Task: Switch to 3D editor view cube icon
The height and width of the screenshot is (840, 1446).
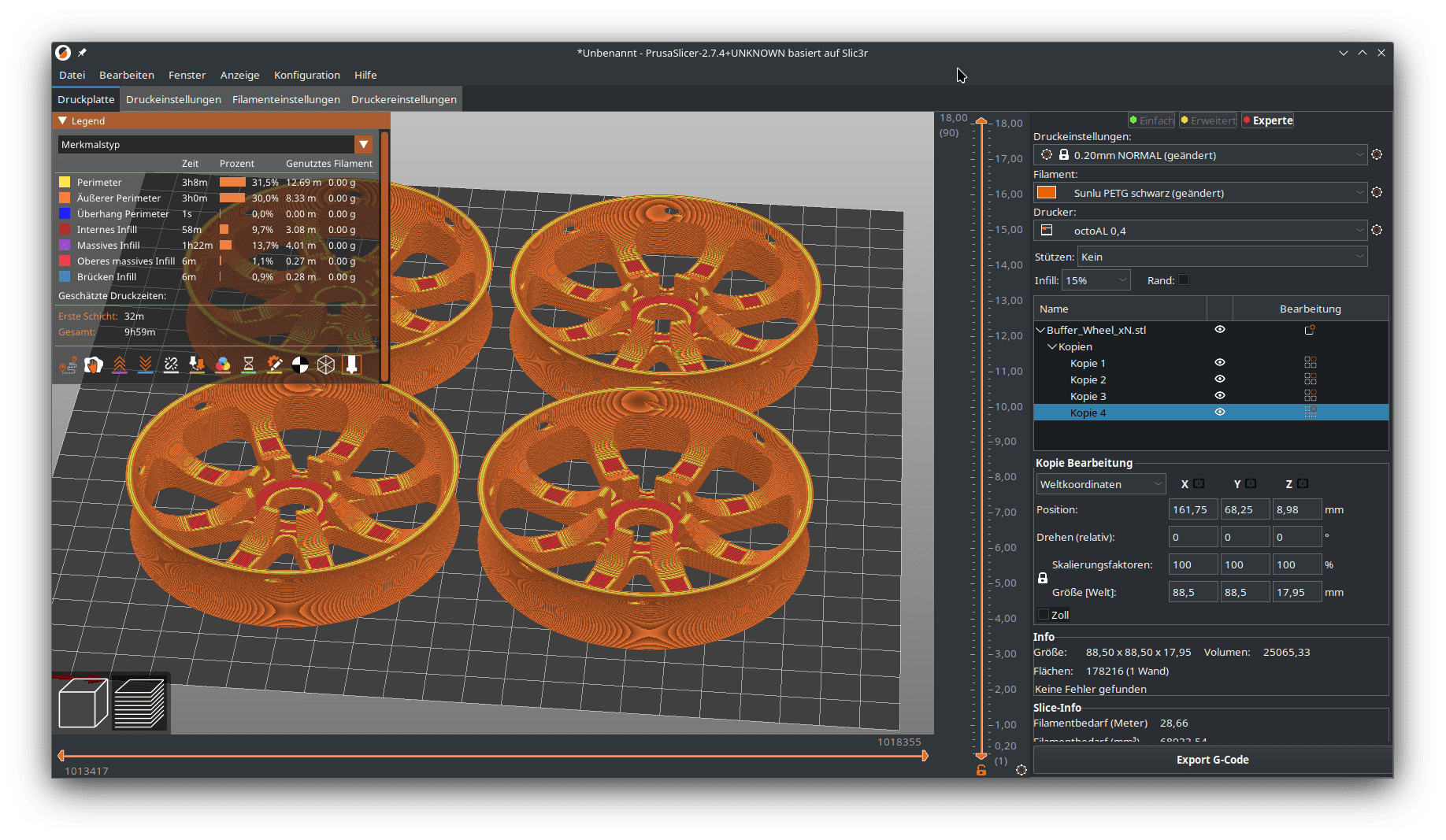Action: click(x=83, y=703)
